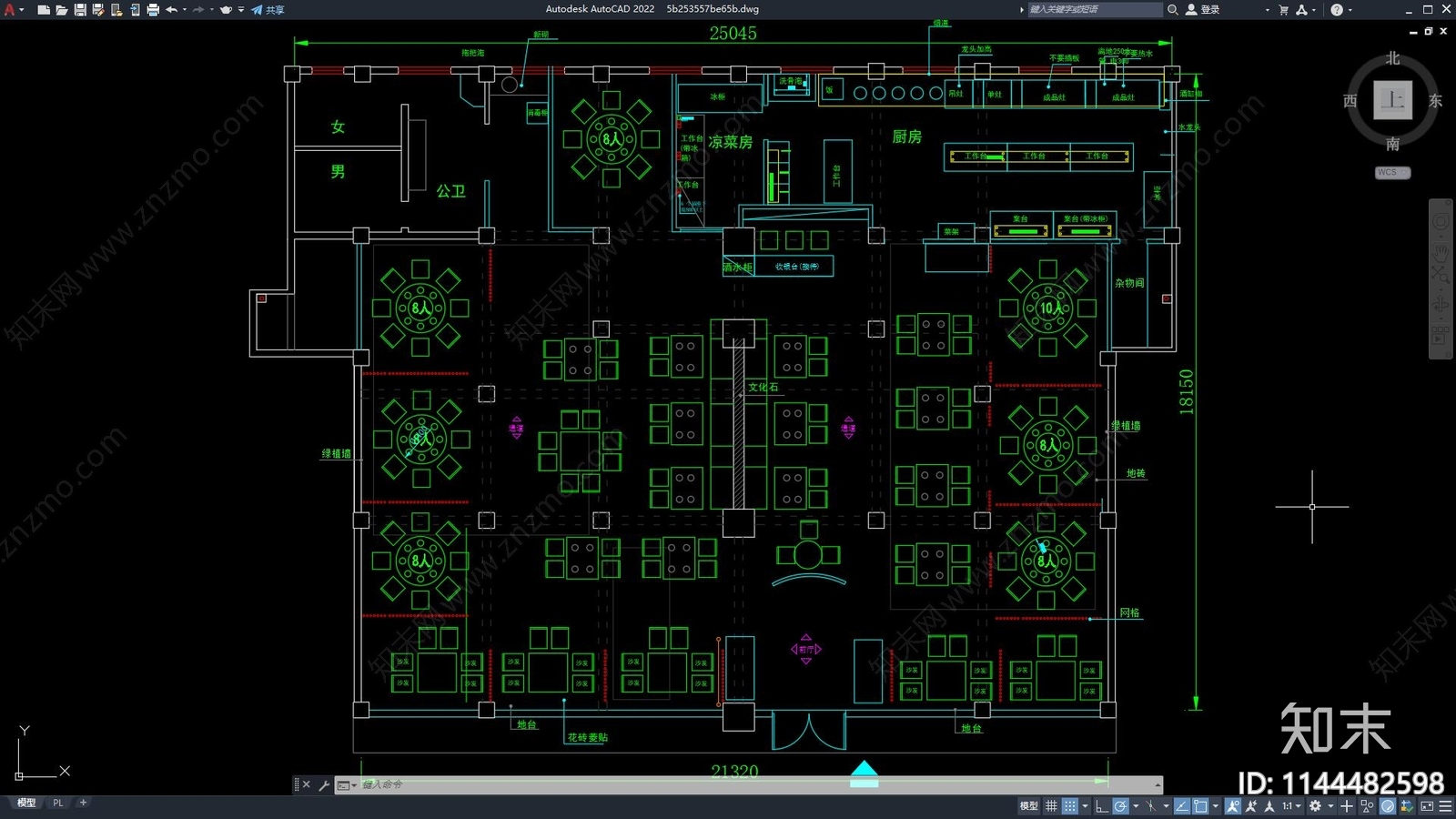Image resolution: width=1456 pixels, height=819 pixels.
Task: Click the search magnifier icon in the title bar
Action: coord(1173,10)
